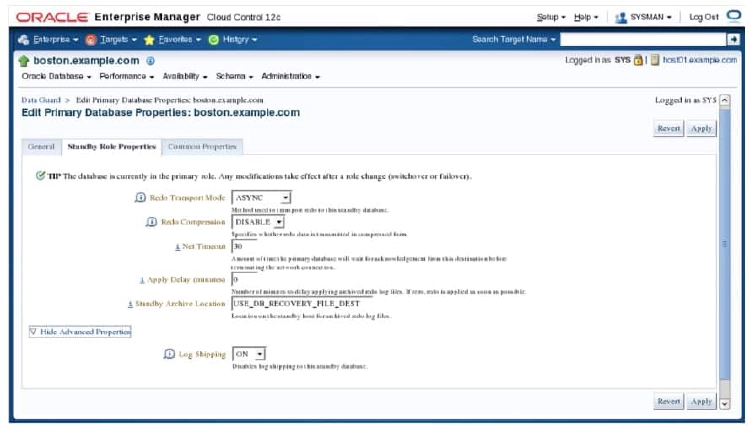750x427 pixels.
Task: Open the Redo Transport Mode ASYNC dropdown
Action: coord(262,197)
